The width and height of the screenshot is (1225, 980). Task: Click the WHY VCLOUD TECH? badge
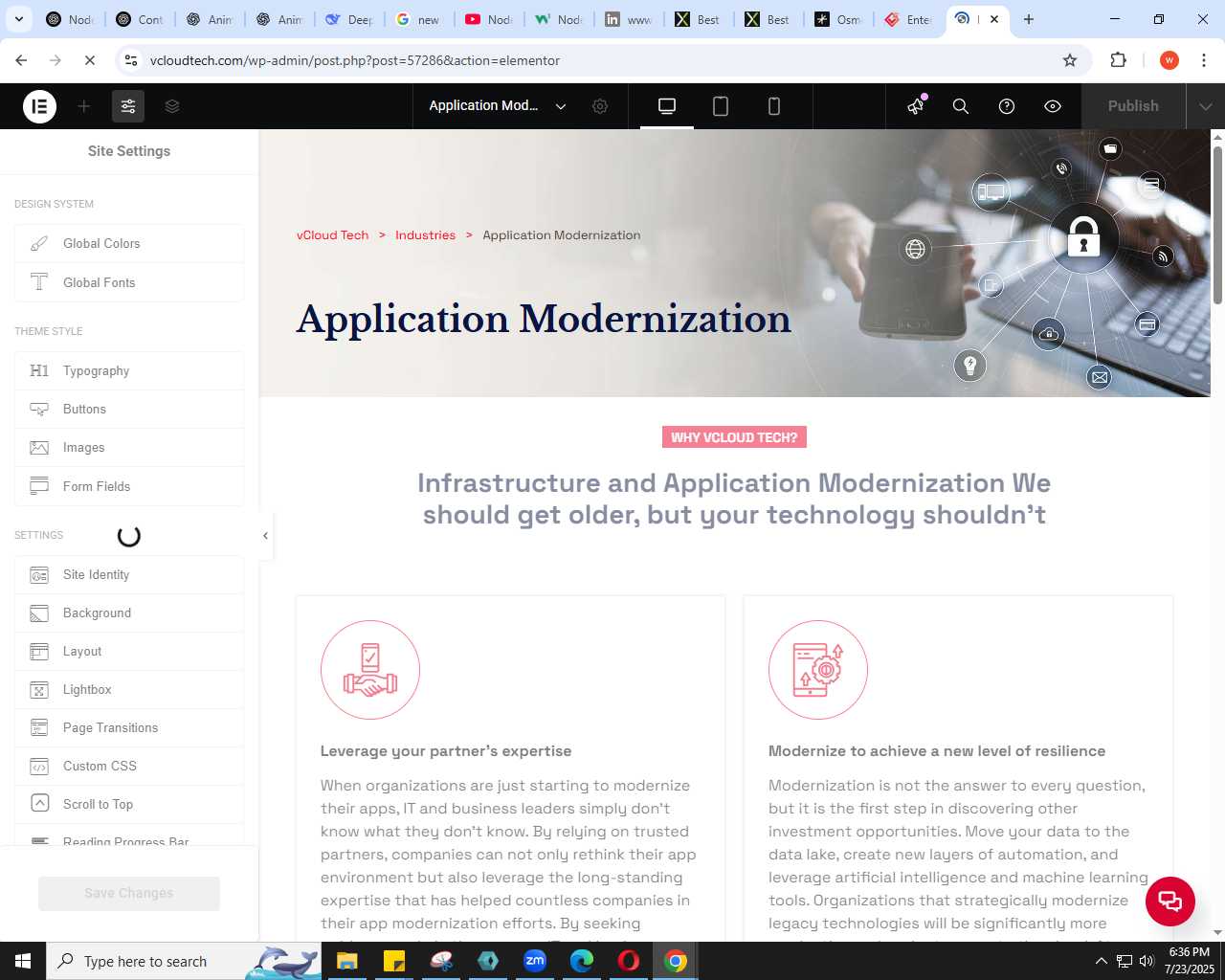coord(734,437)
